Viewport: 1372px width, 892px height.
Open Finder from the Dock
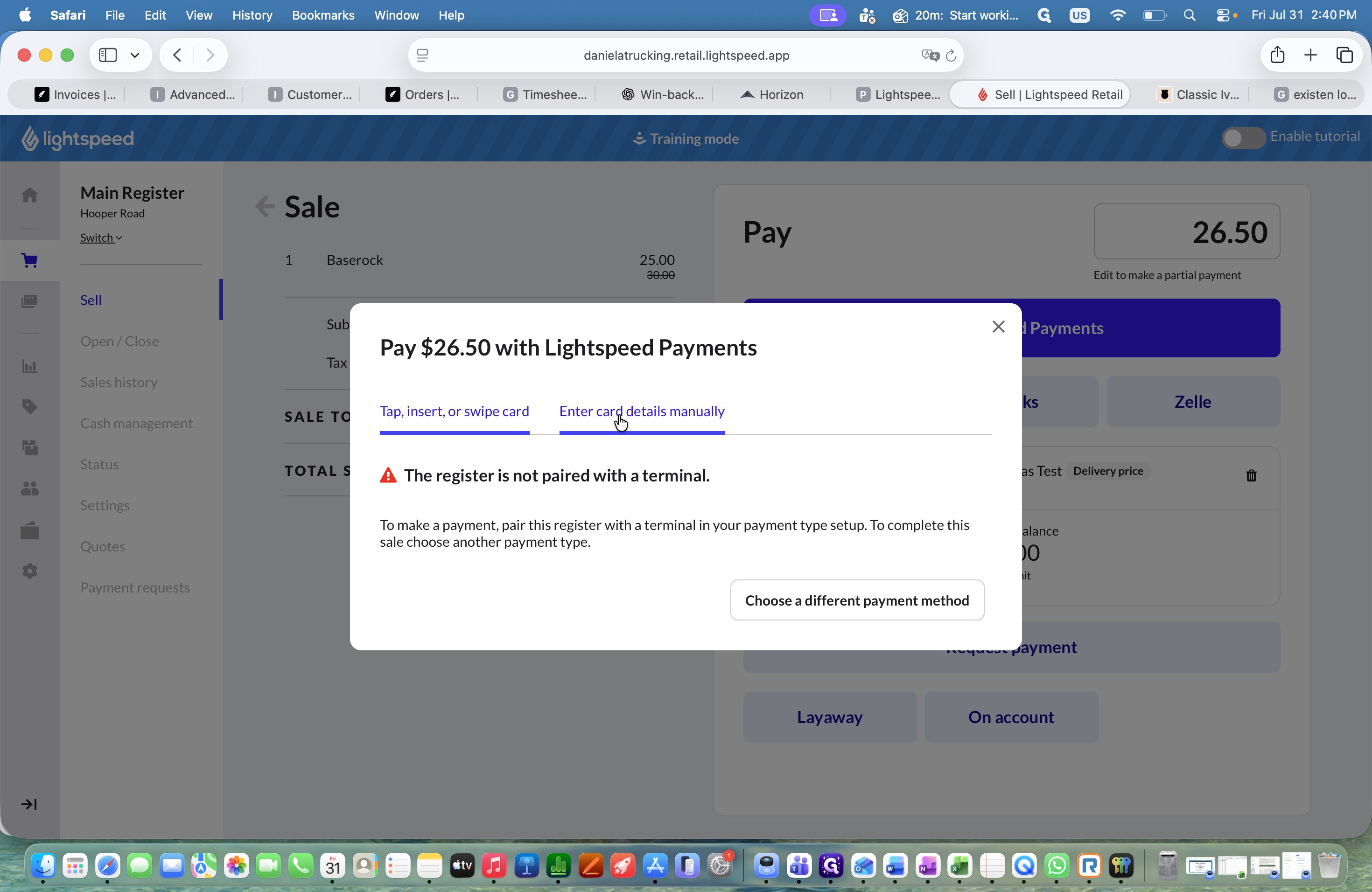(x=43, y=865)
